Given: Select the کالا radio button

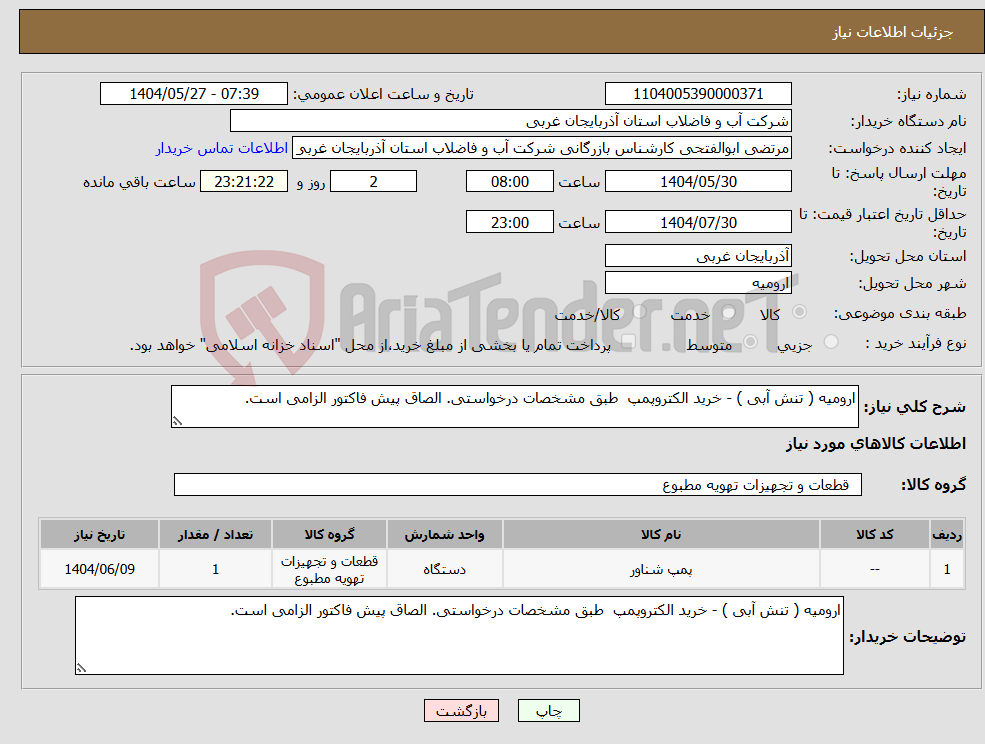Looking at the screenshot, I should (x=800, y=312).
